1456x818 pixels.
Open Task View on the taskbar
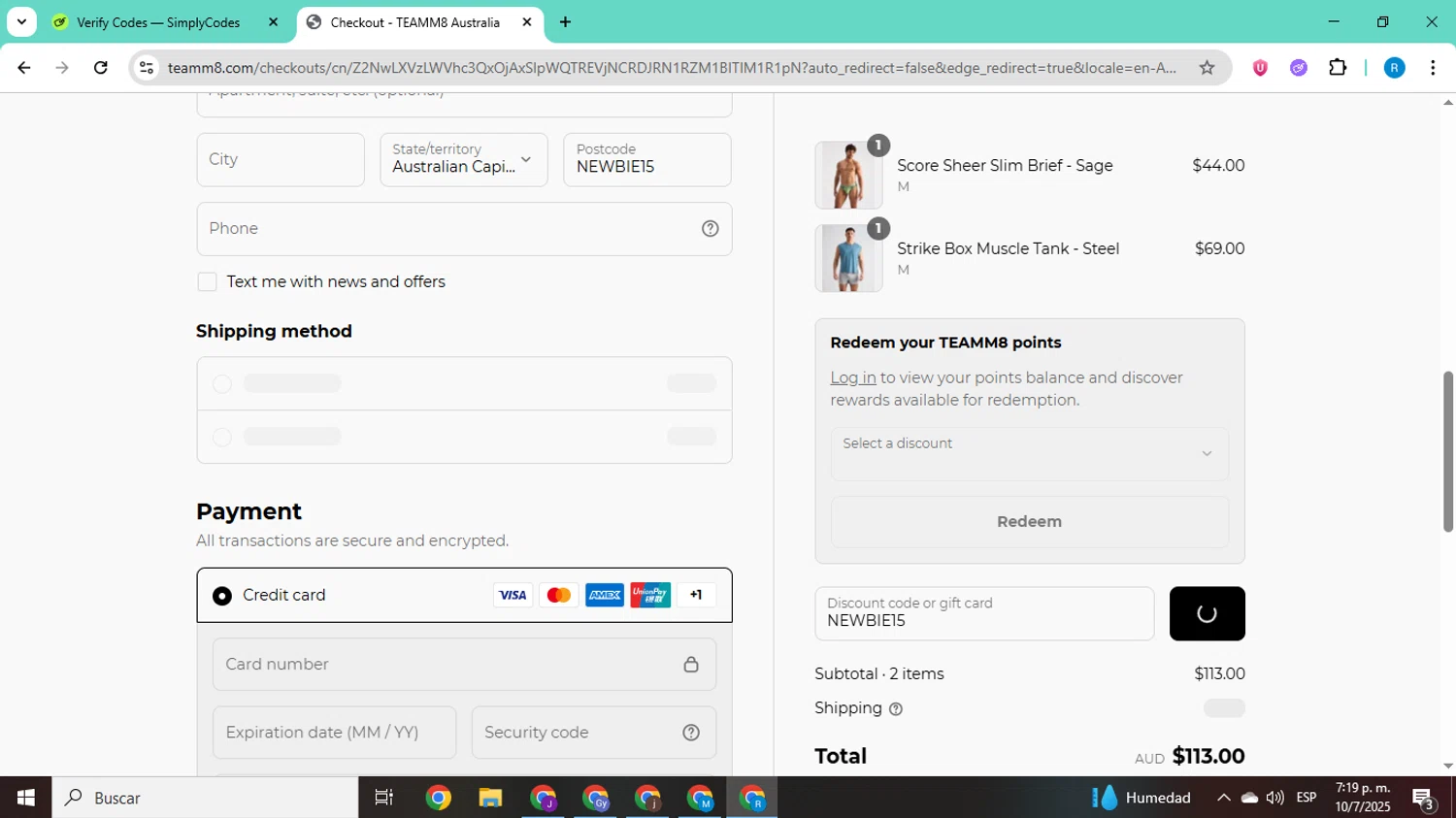[384, 798]
